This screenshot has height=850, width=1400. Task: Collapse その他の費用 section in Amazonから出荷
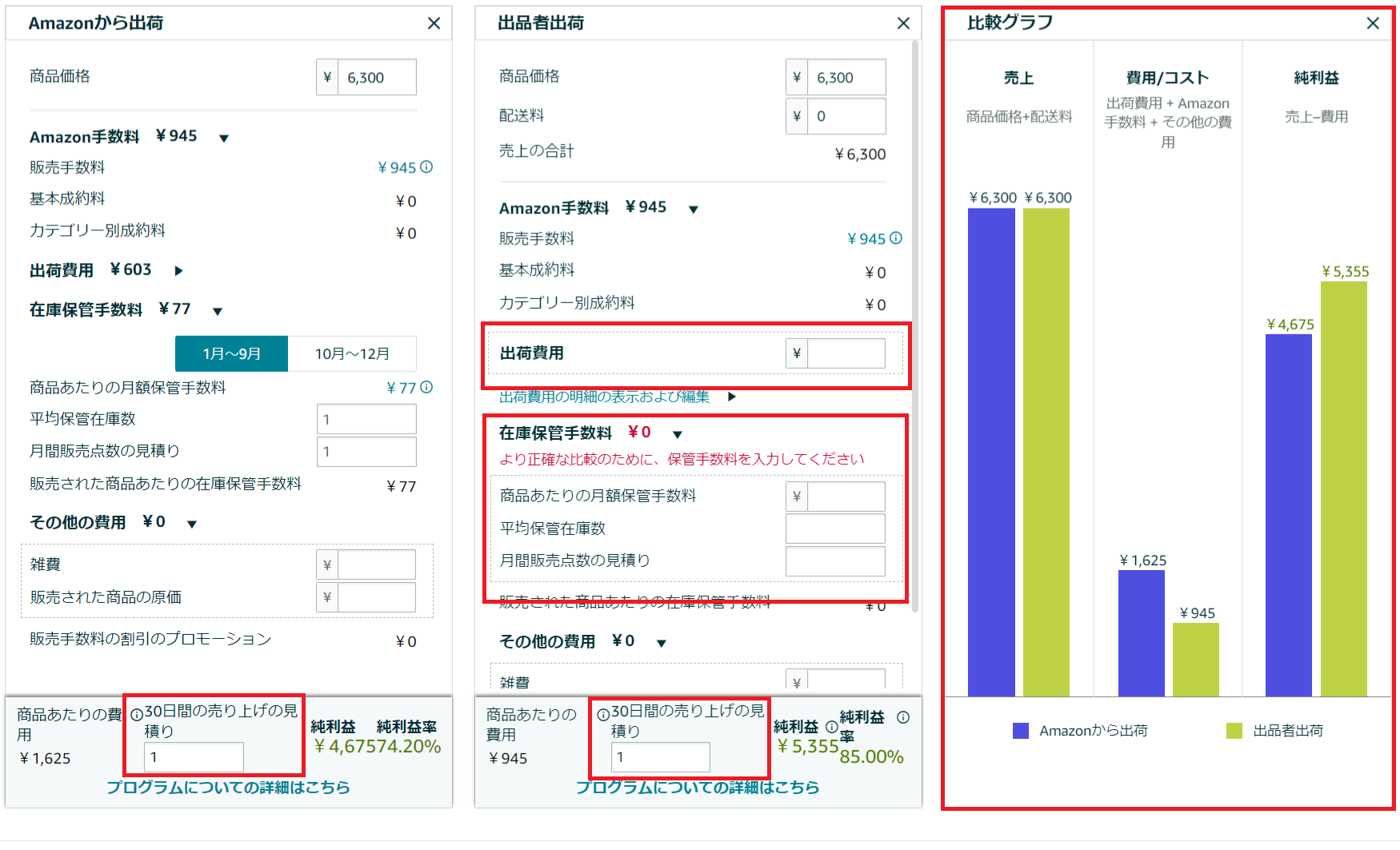tap(192, 525)
